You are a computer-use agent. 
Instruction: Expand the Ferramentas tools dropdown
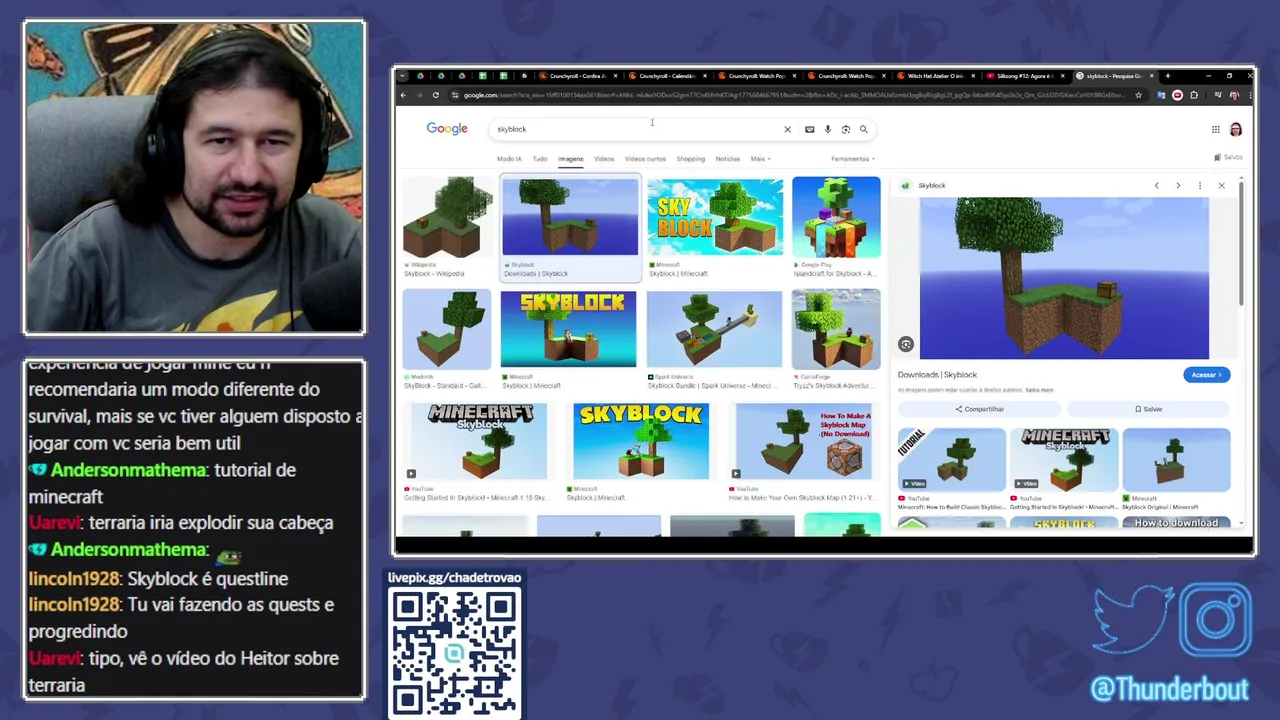tap(853, 159)
